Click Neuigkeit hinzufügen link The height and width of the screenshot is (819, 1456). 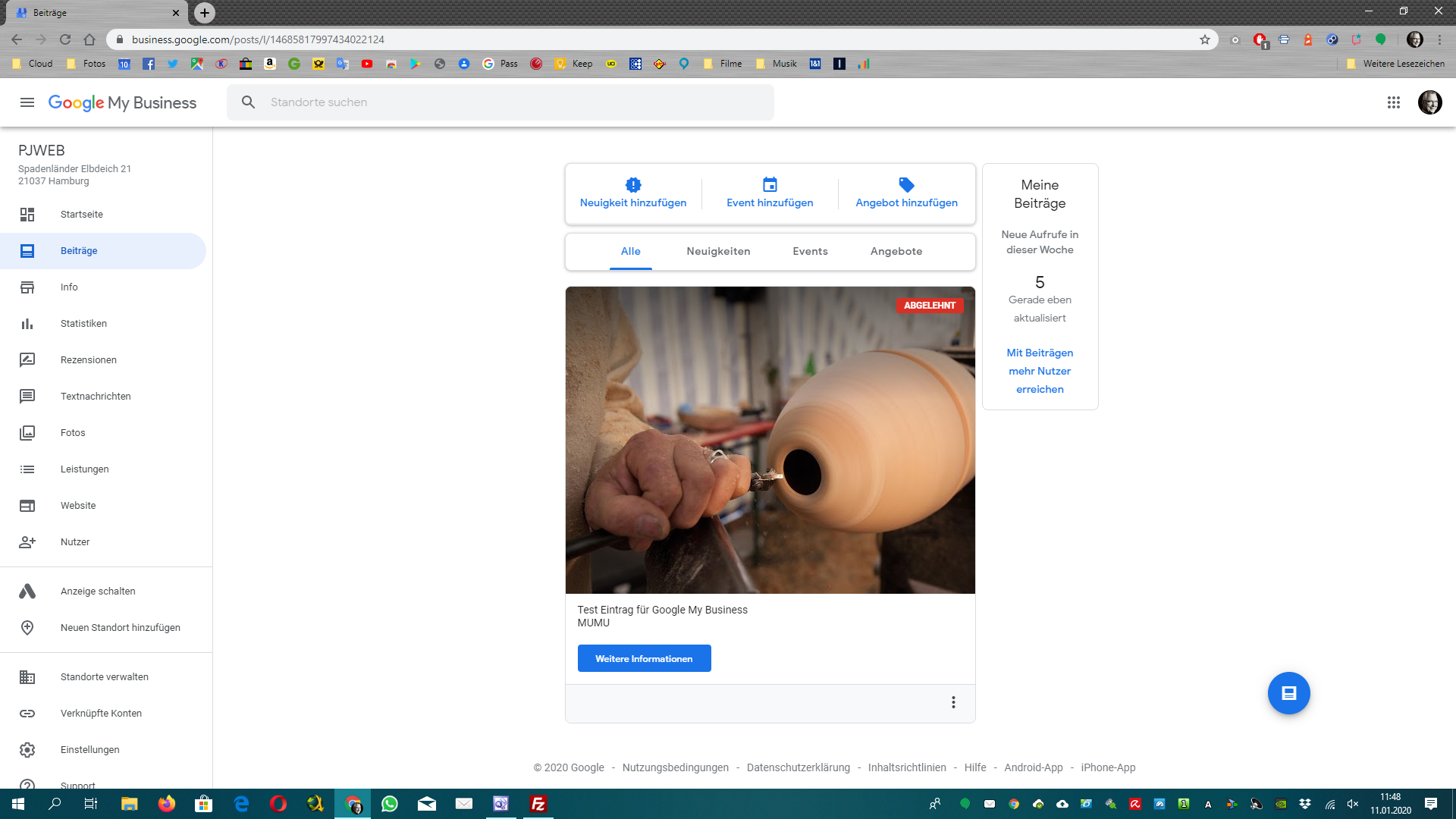pyautogui.click(x=633, y=203)
